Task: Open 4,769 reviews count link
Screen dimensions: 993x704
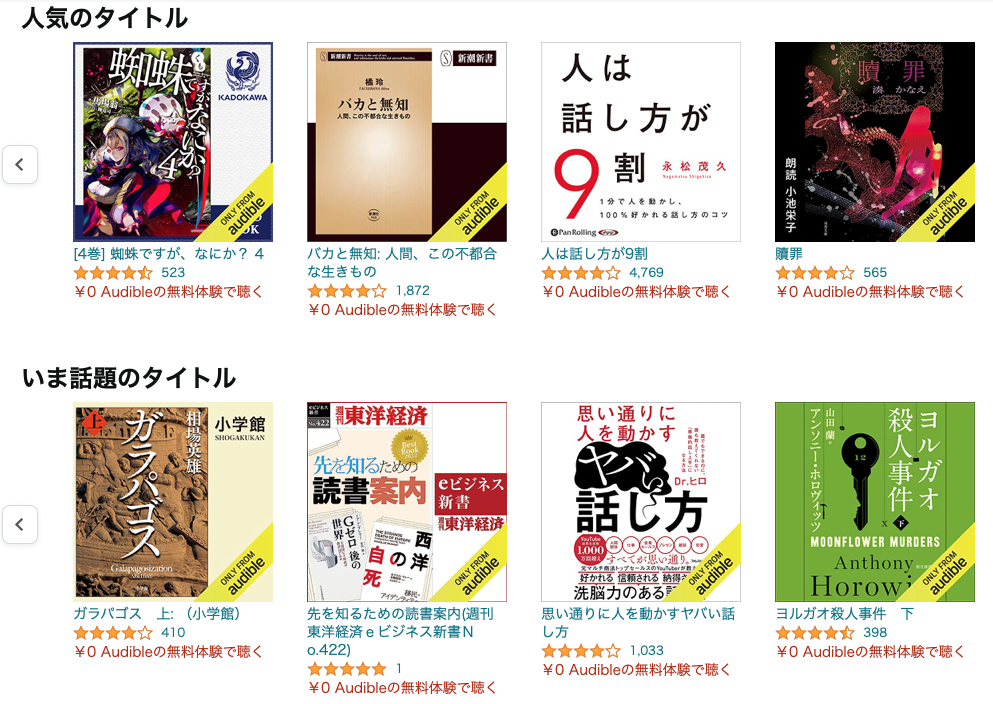Action: pos(646,272)
